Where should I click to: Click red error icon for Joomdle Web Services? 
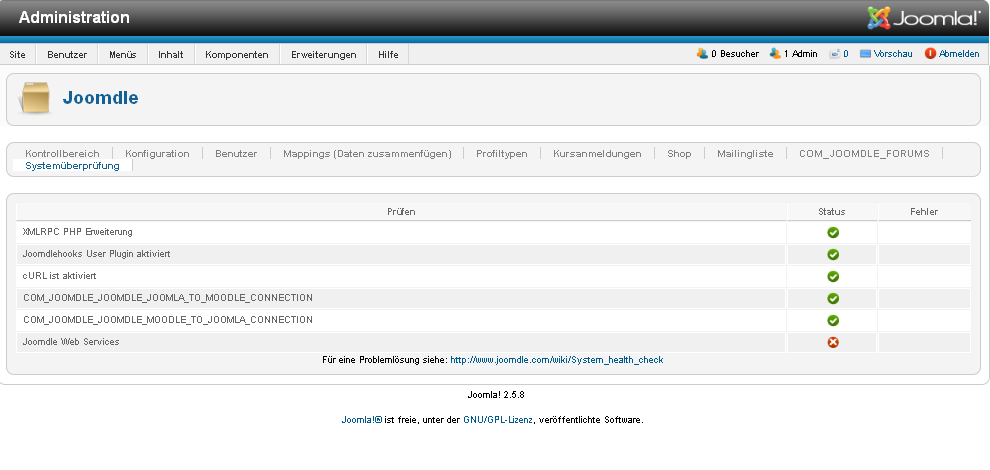(x=832, y=342)
